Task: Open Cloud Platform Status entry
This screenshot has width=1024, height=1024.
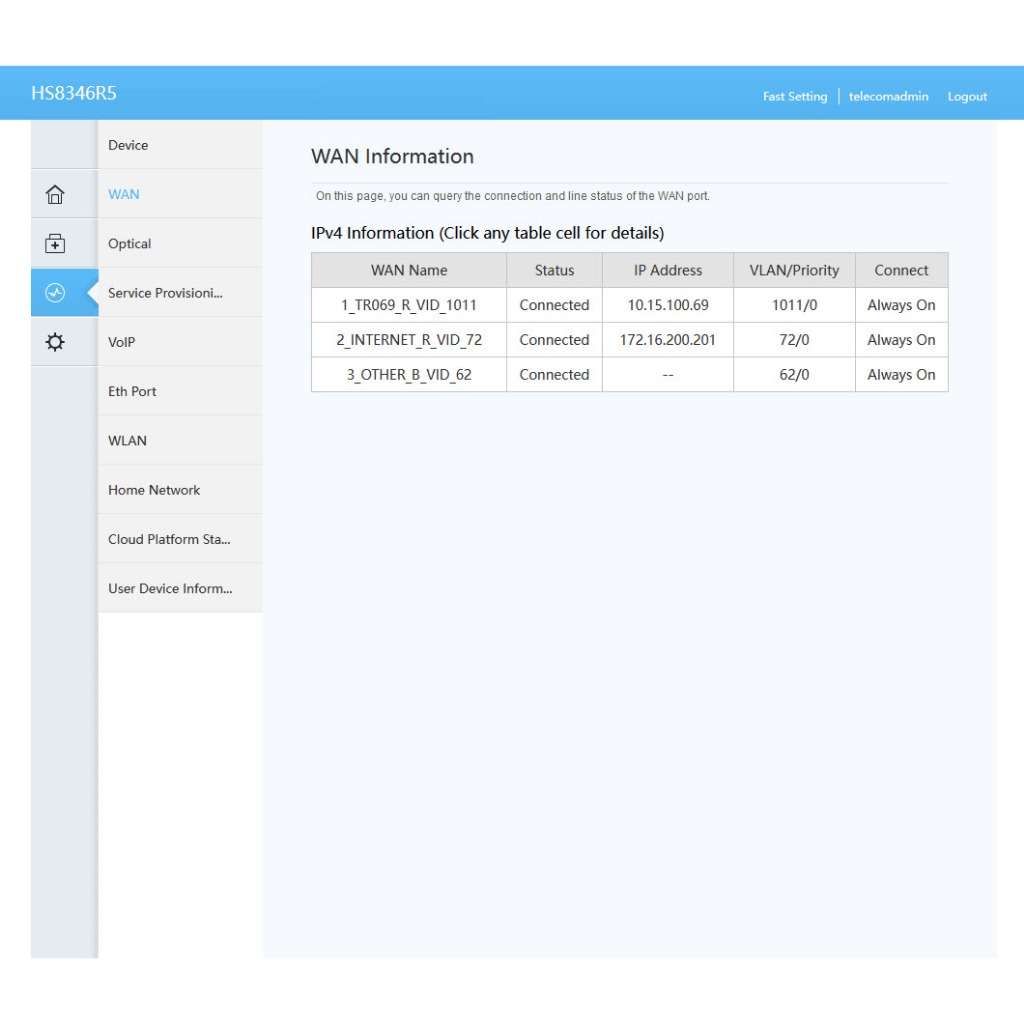Action: (169, 539)
